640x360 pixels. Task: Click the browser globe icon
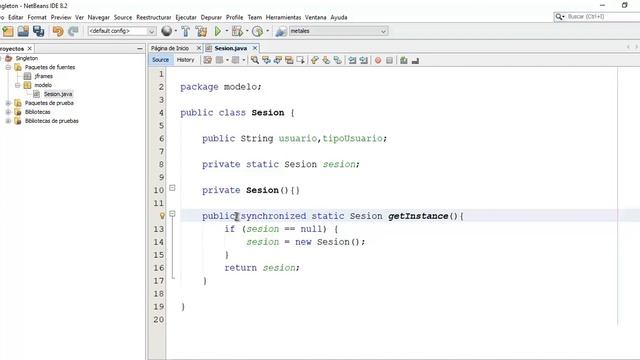coord(166,31)
